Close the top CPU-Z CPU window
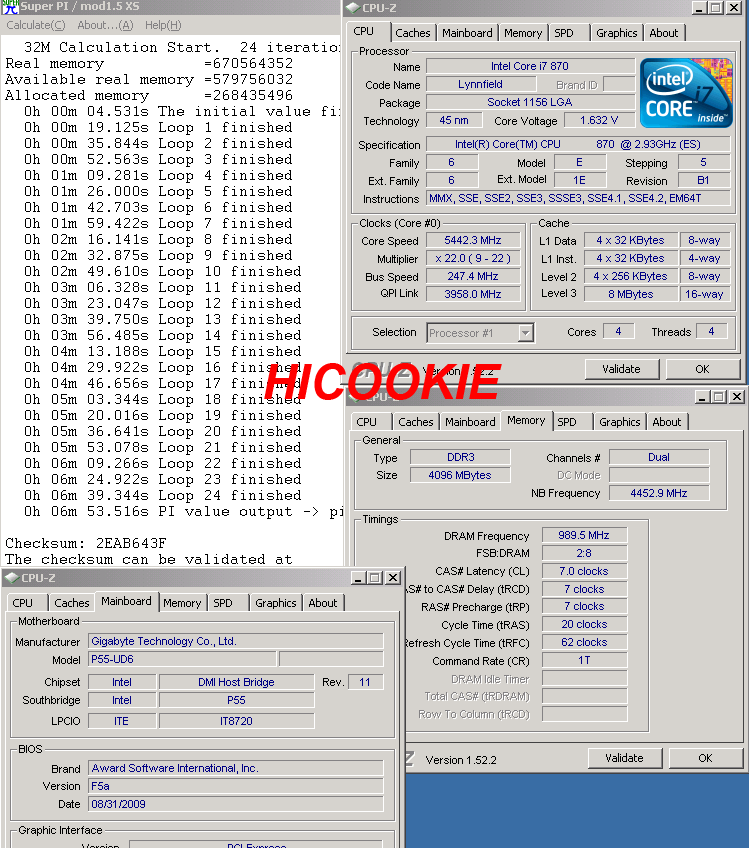Image resolution: width=749 pixels, height=848 pixels. click(733, 8)
